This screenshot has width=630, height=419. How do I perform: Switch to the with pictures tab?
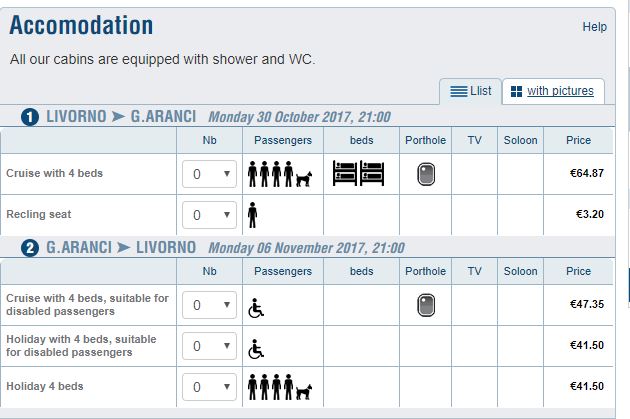point(552,91)
